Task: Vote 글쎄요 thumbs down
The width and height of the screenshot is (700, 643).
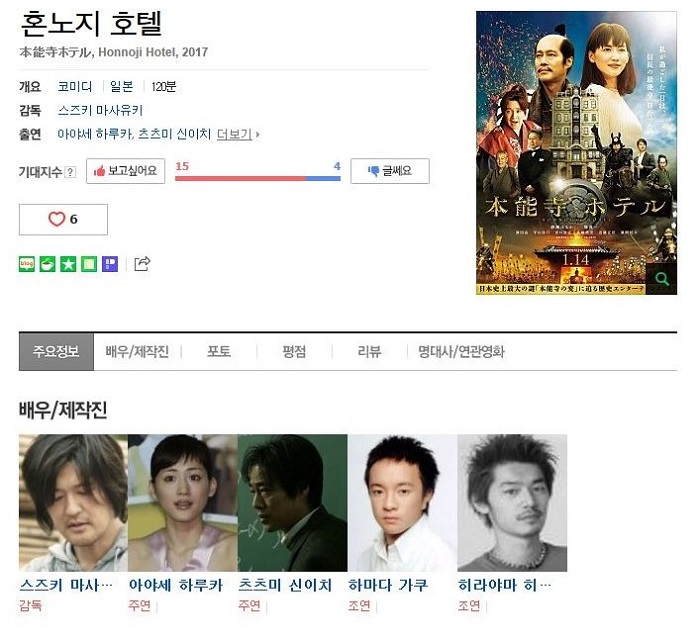Action: [390, 171]
